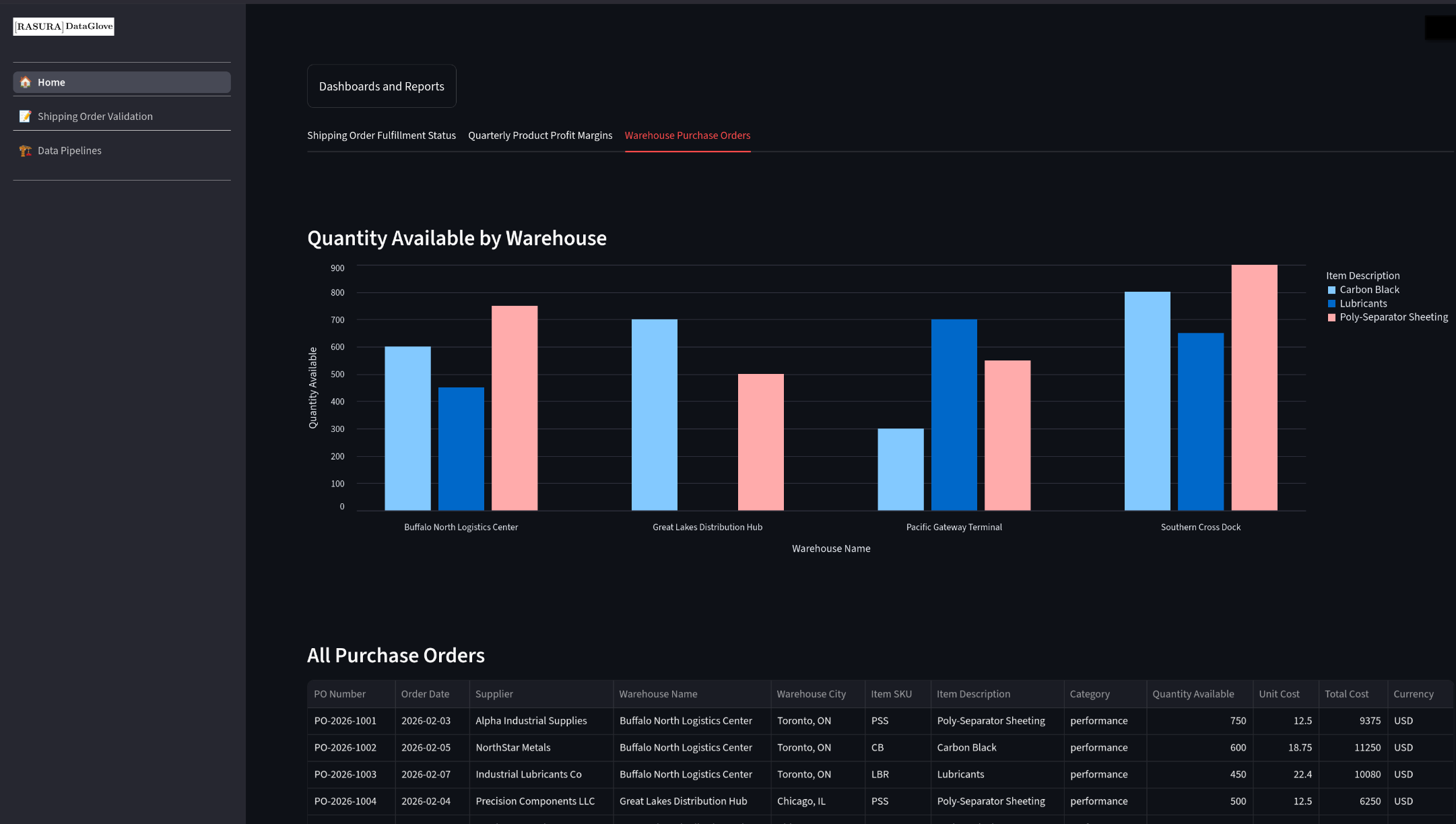Click the Shipping Order Validation notepad icon
The width and height of the screenshot is (1456, 824).
pos(26,117)
